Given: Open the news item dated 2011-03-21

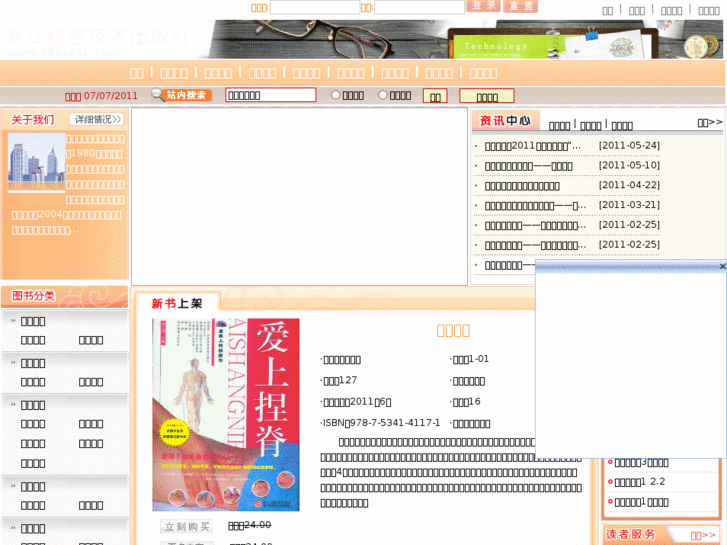Looking at the screenshot, I should pos(535,205).
